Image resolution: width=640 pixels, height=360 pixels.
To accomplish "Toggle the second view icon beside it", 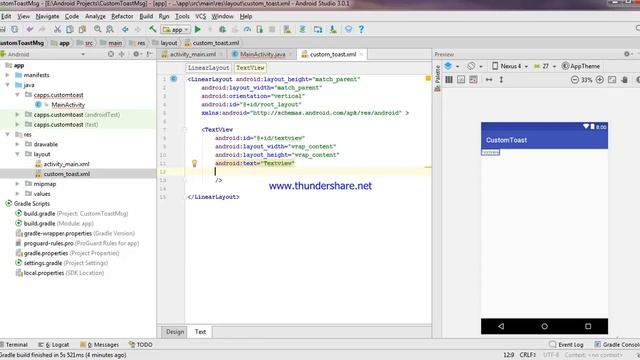I will click(x=461, y=80).
